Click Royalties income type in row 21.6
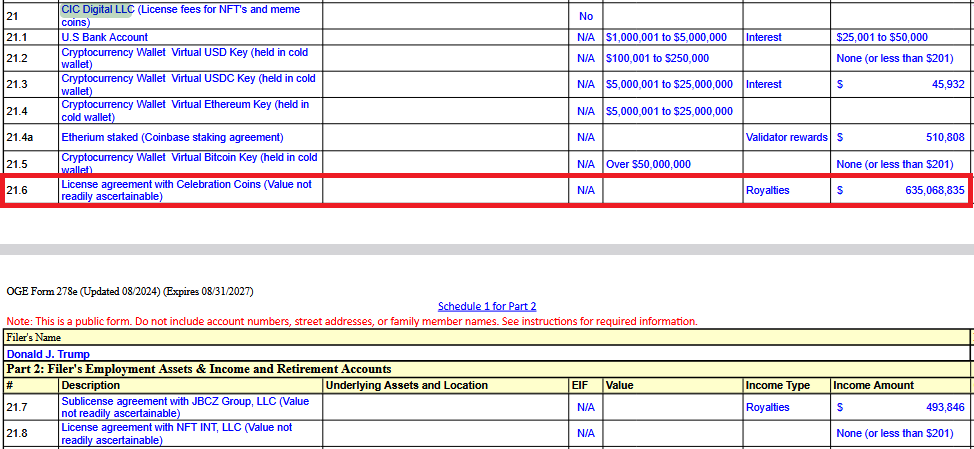This screenshot has height=449, width=974. click(767, 191)
